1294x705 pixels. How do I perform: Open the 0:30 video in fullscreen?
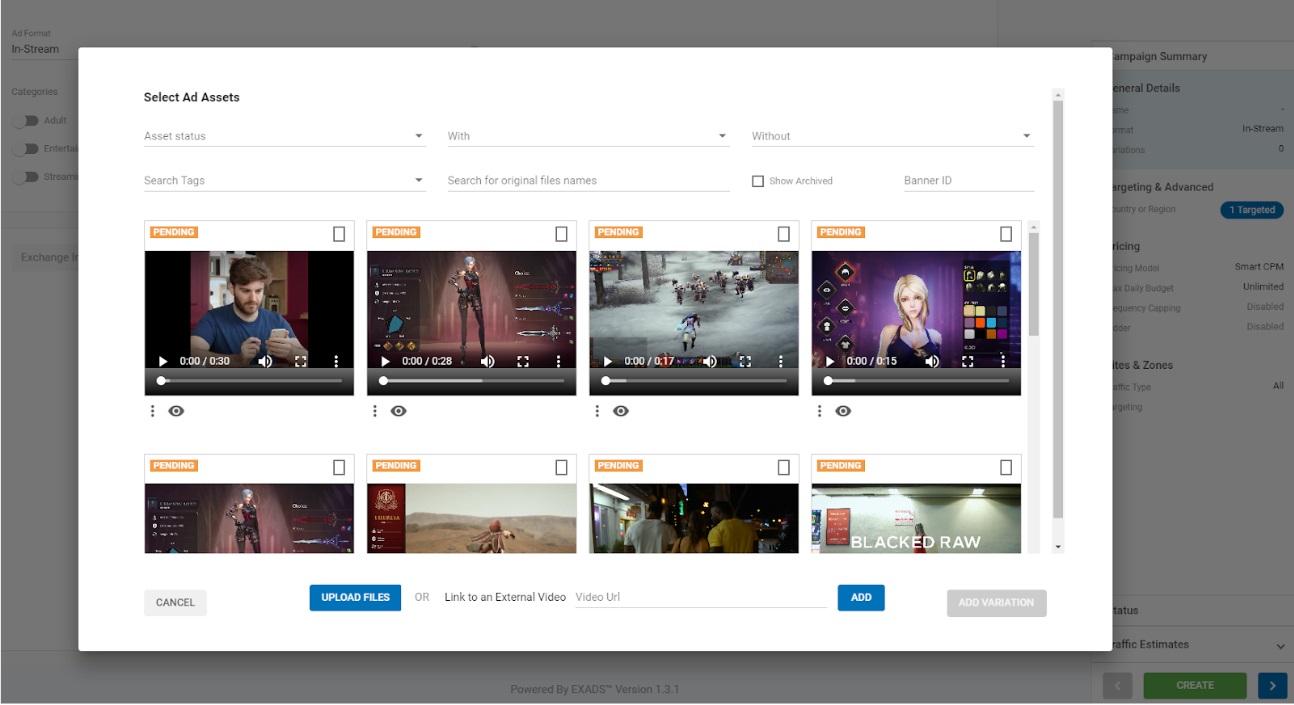[301, 361]
